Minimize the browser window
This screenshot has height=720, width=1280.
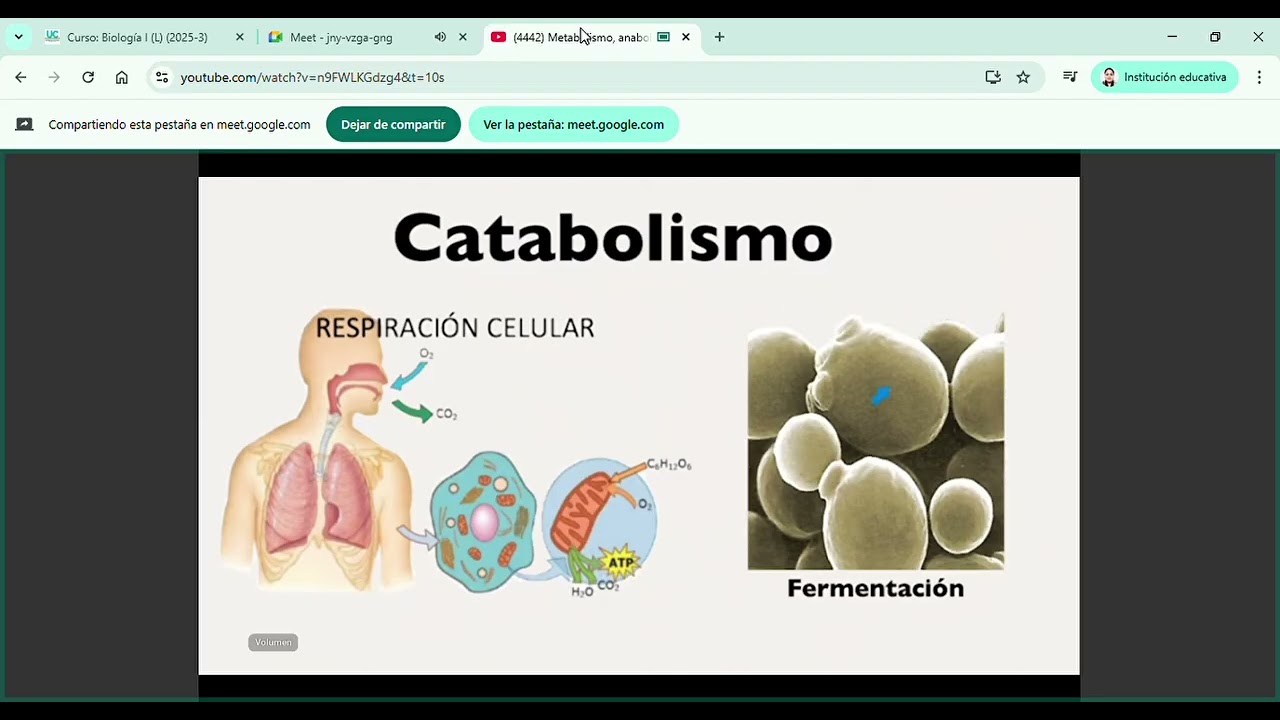1172,37
